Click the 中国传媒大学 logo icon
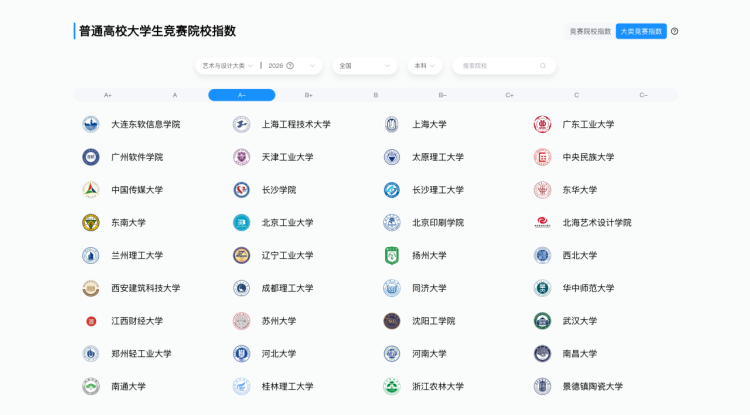The width and height of the screenshot is (750, 415). click(x=90, y=190)
